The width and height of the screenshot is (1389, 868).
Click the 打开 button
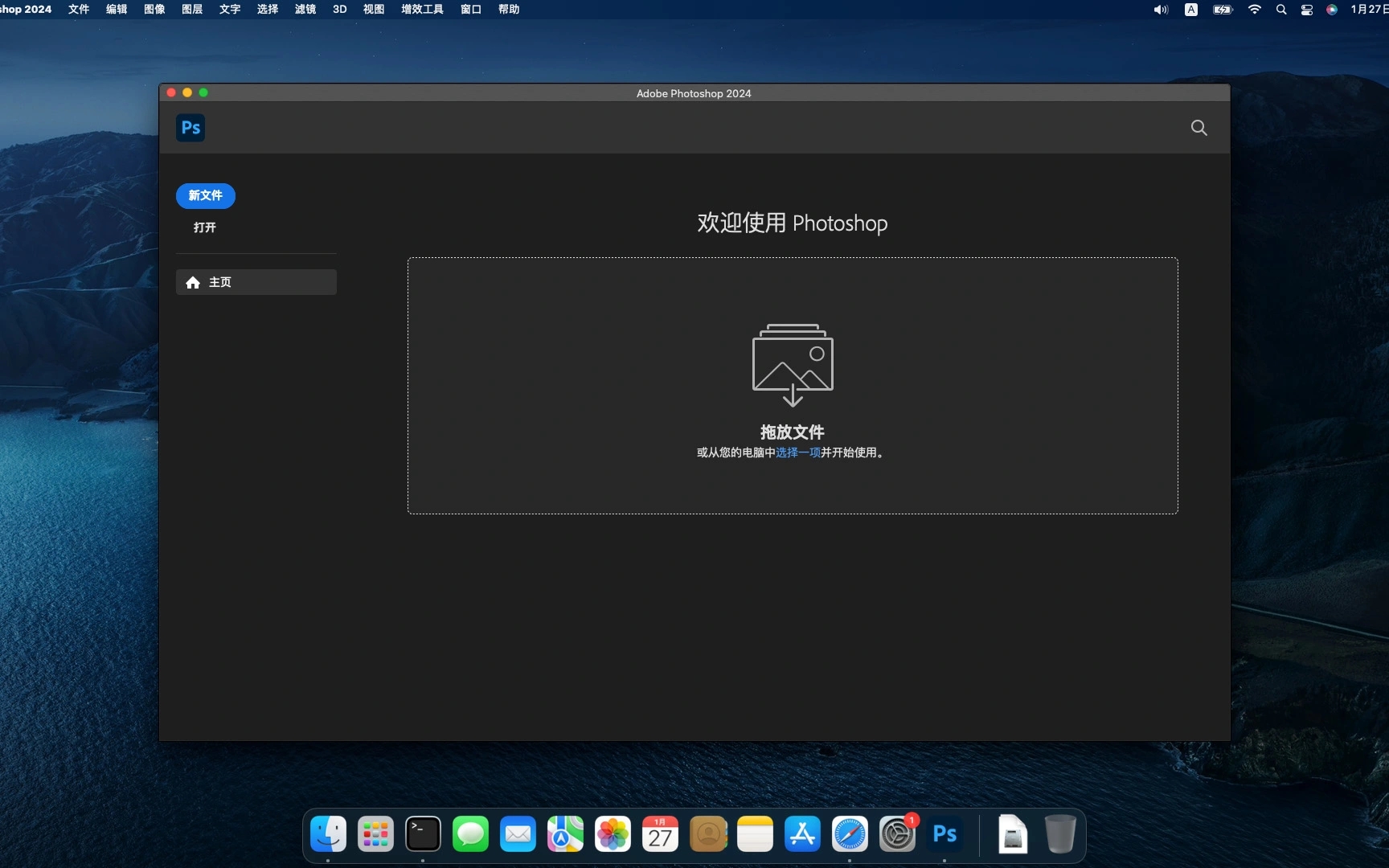pyautogui.click(x=205, y=227)
